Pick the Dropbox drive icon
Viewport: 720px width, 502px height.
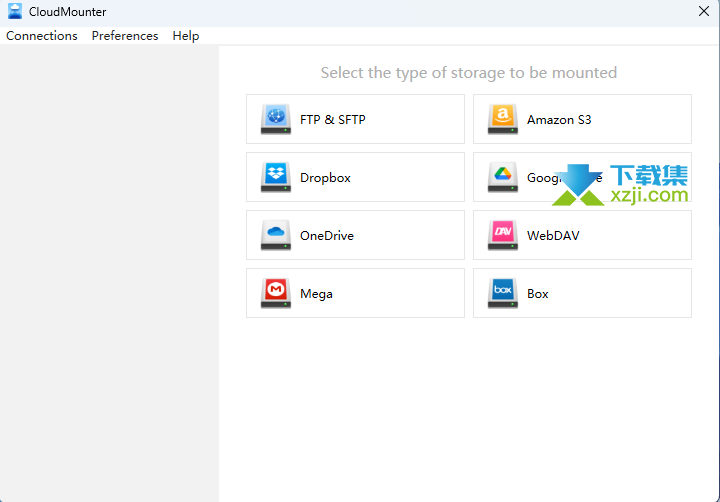coord(276,177)
